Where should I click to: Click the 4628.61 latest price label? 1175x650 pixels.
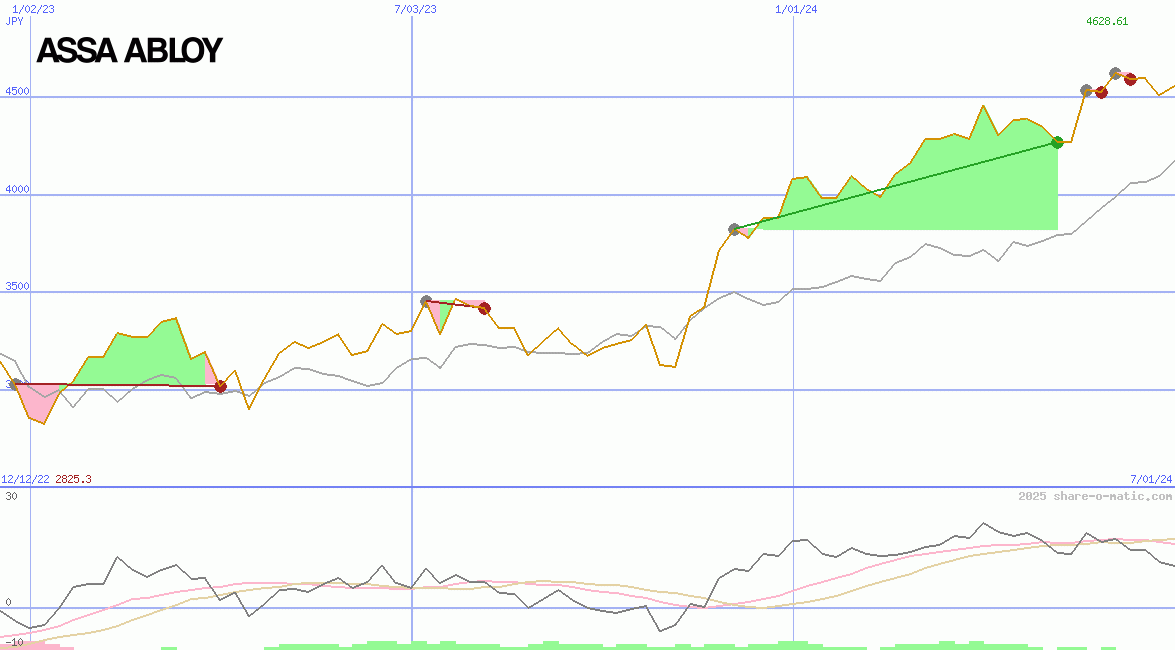[1107, 21]
